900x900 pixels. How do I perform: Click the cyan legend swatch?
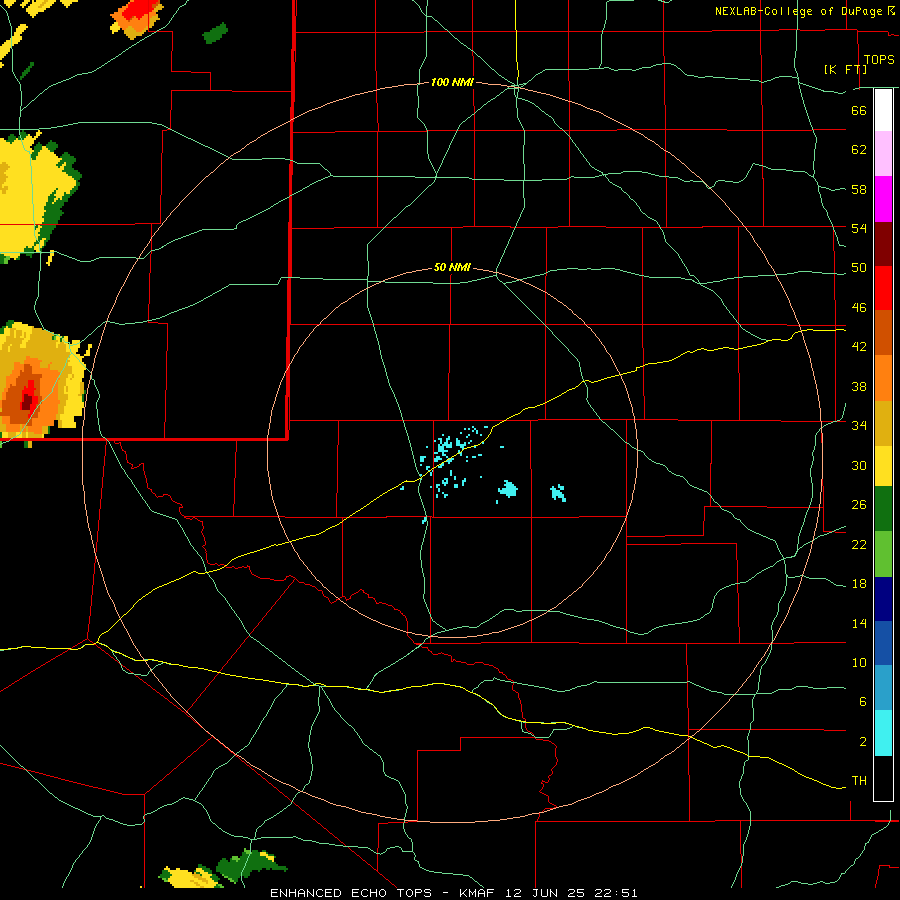pos(883,733)
